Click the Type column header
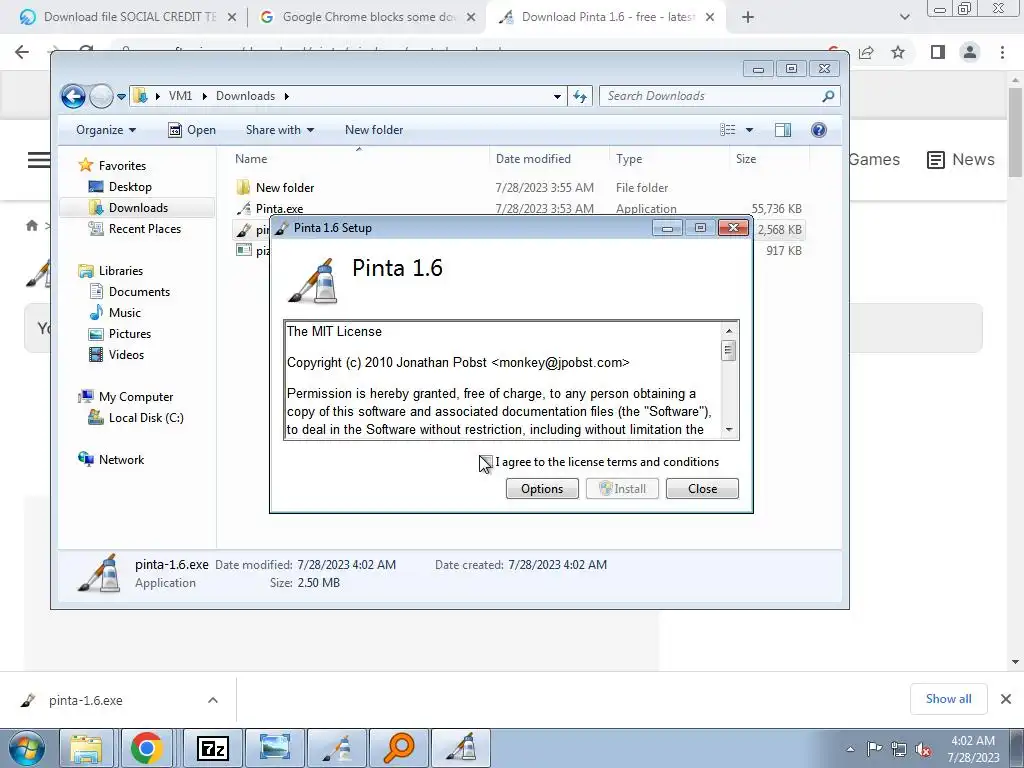Image resolution: width=1024 pixels, height=768 pixels. [x=669, y=159]
